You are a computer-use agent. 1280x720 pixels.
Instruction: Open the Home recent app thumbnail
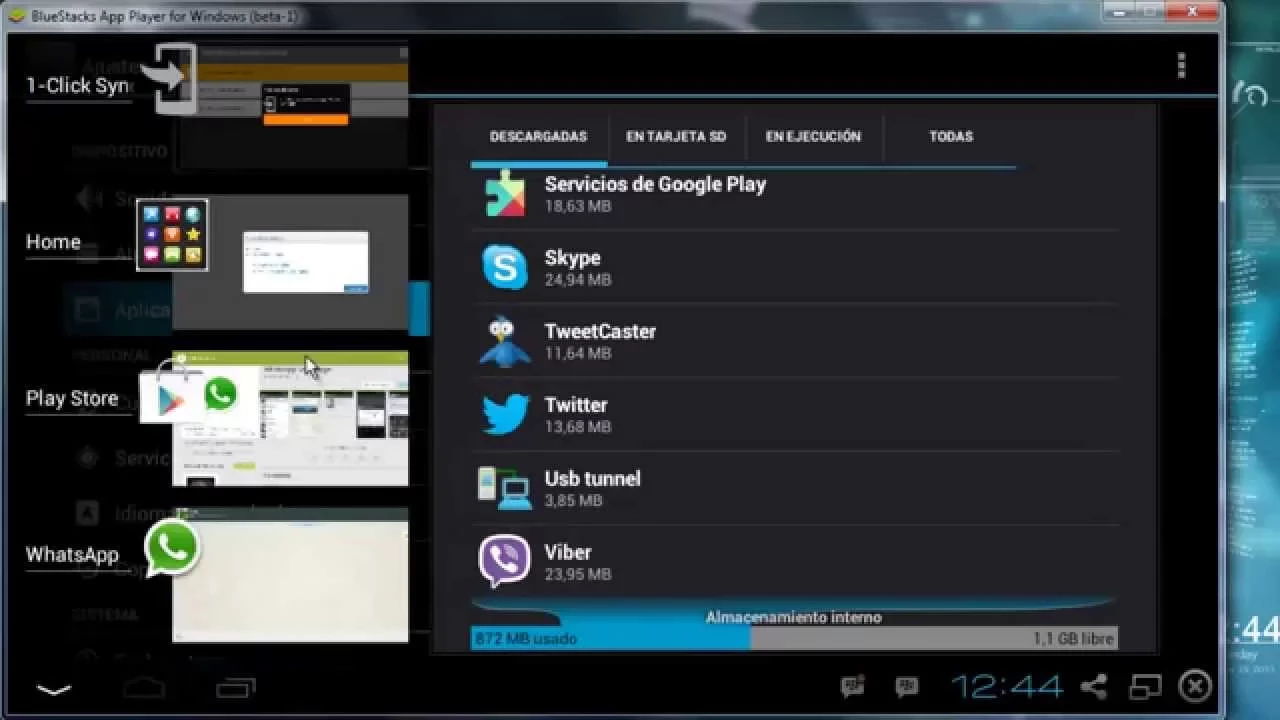click(x=290, y=262)
